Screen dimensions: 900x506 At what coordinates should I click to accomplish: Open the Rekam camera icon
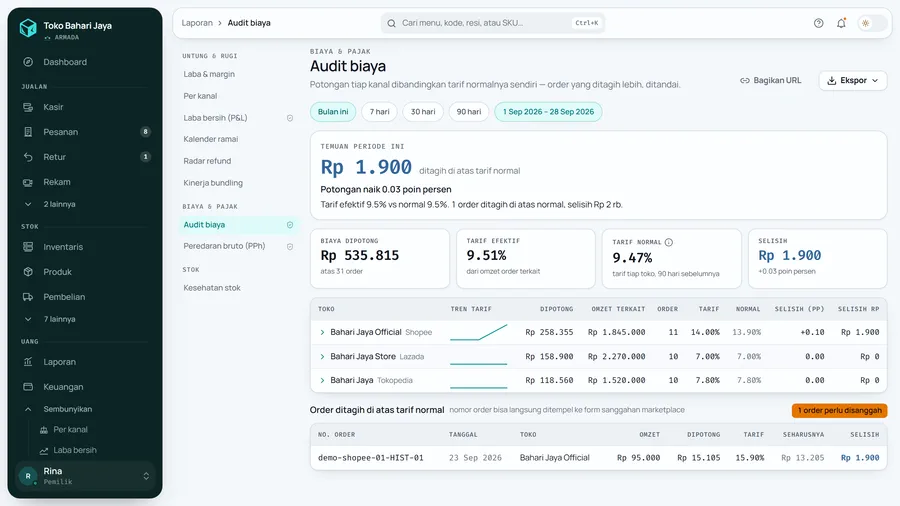click(28, 182)
